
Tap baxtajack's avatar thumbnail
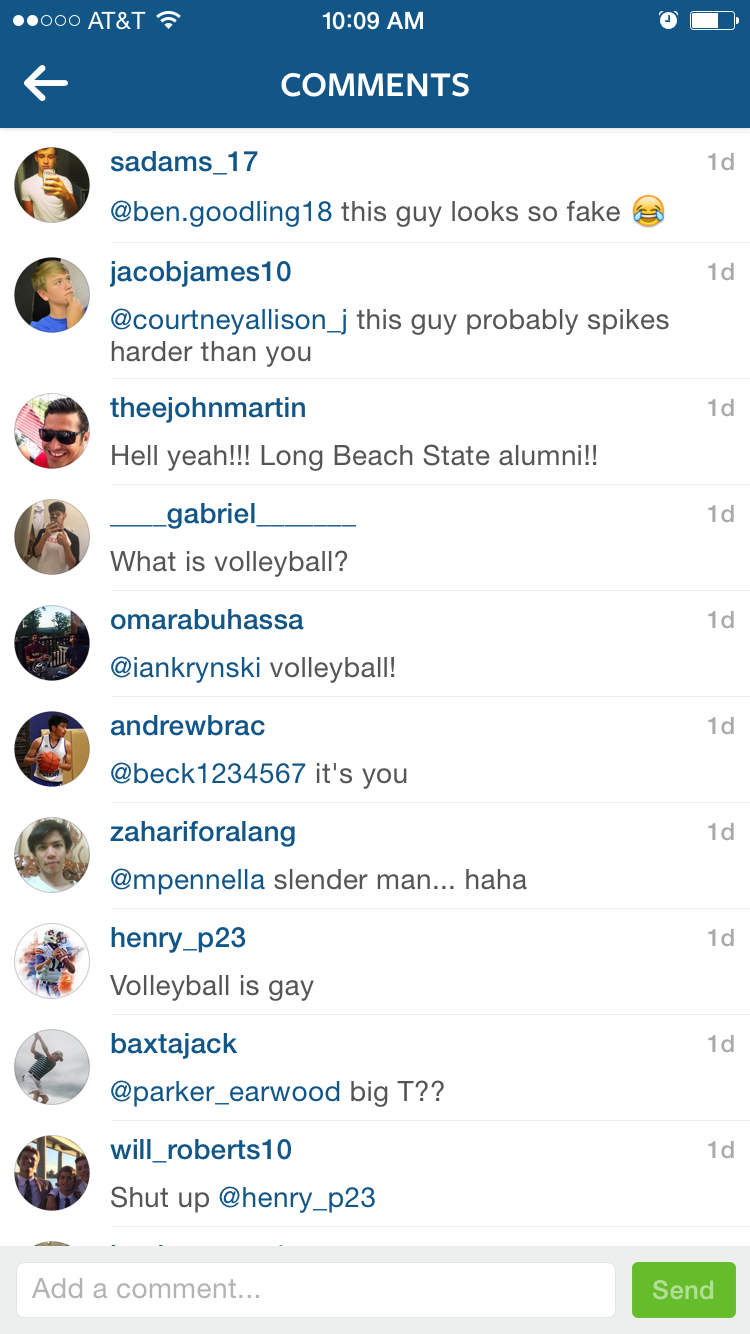52,1067
